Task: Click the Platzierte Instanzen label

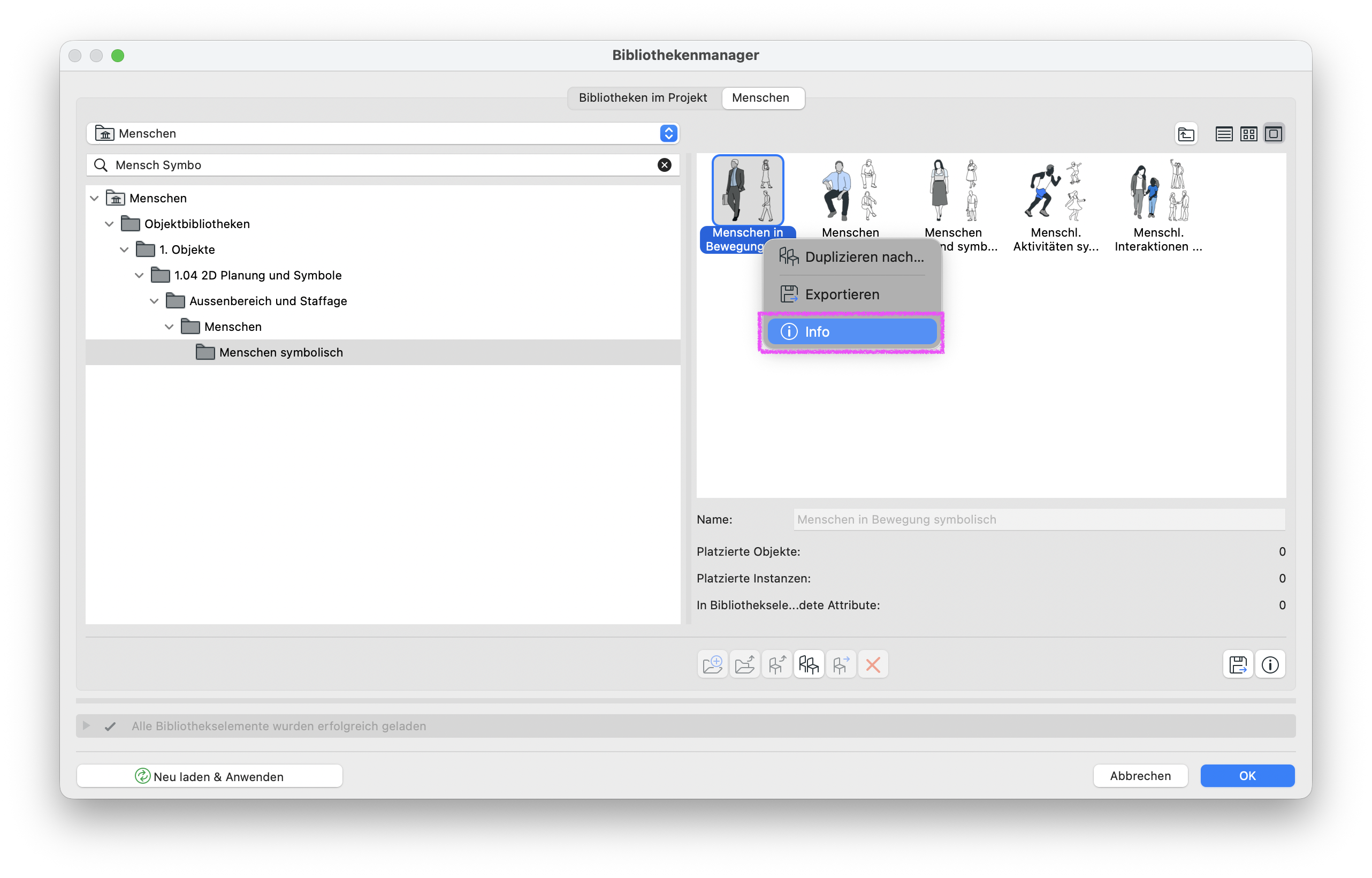Action: [x=753, y=579]
